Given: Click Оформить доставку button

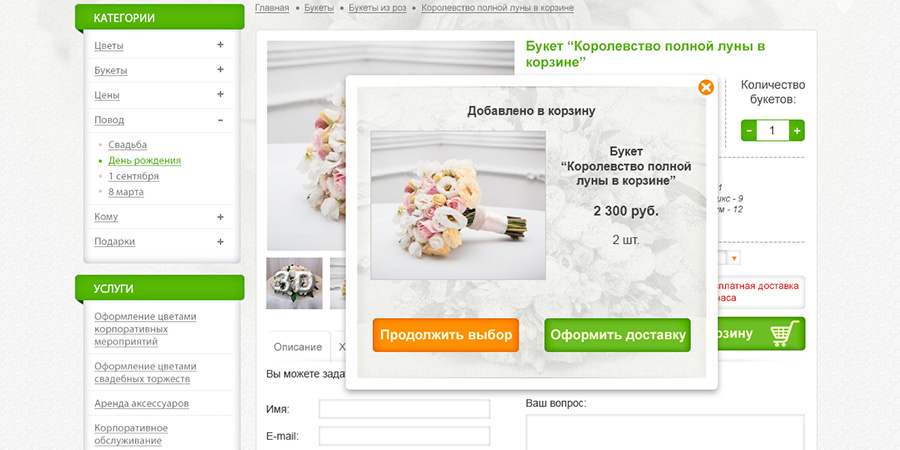Looking at the screenshot, I should coord(618,335).
